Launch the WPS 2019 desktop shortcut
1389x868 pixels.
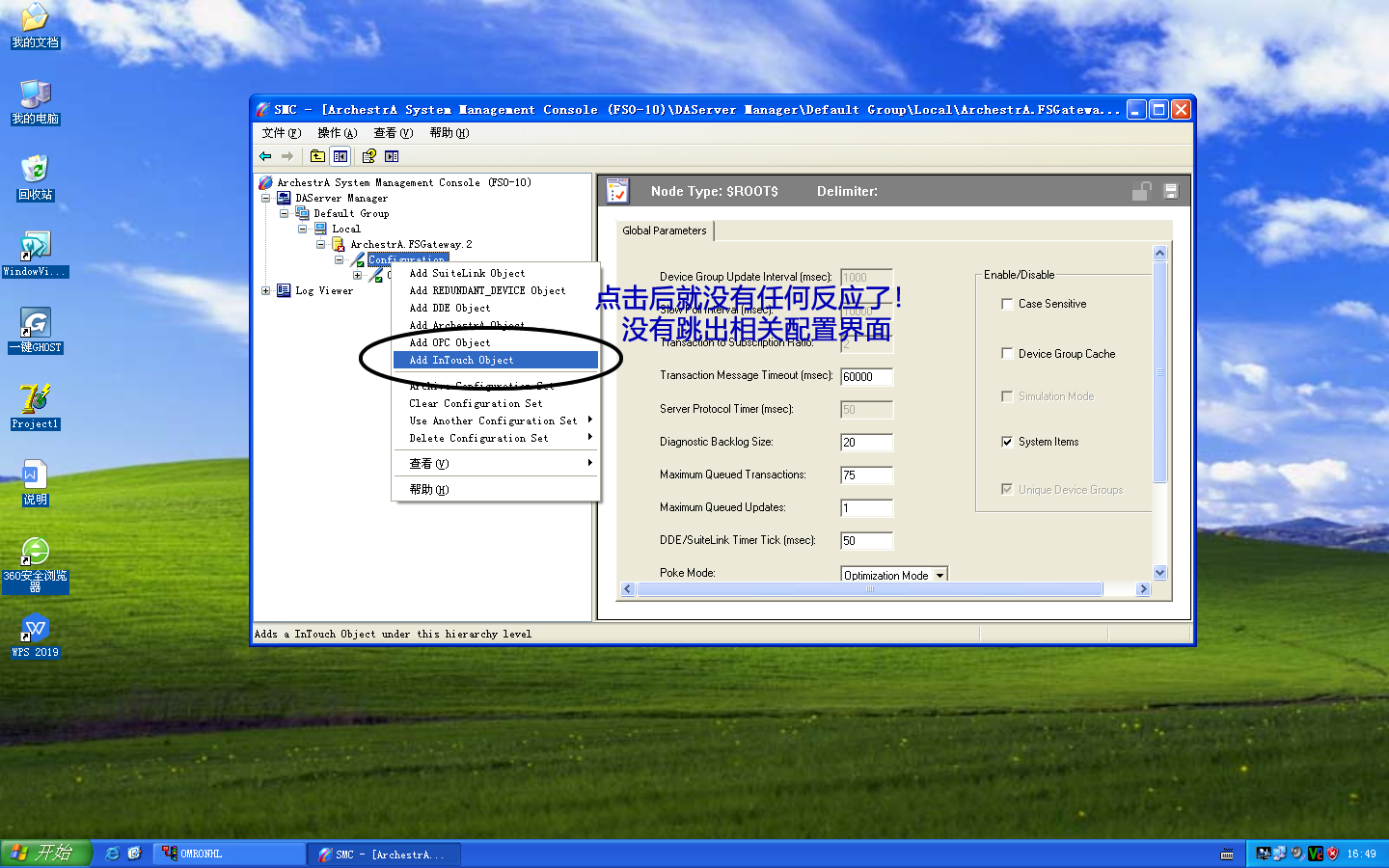click(x=35, y=636)
